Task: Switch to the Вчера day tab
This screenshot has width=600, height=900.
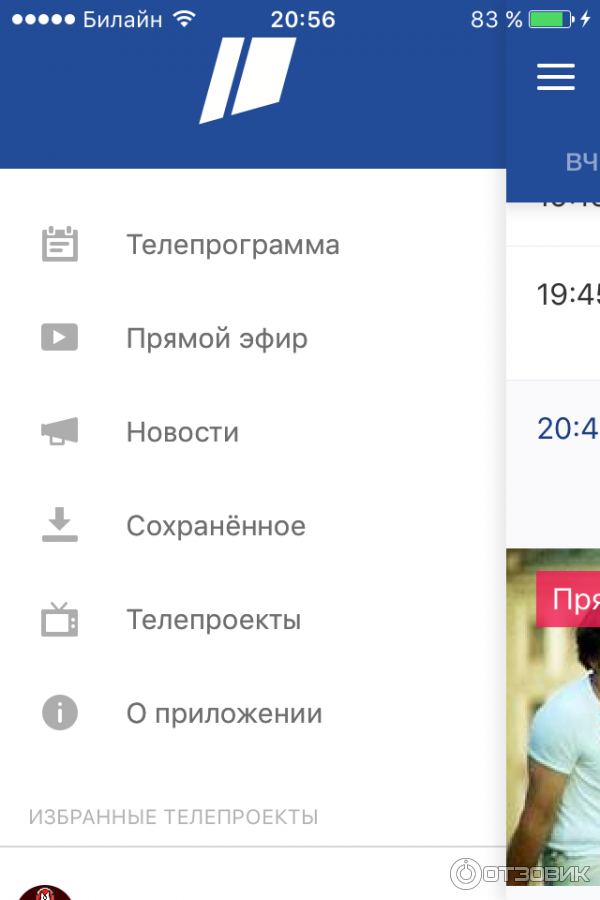Action: [580, 163]
